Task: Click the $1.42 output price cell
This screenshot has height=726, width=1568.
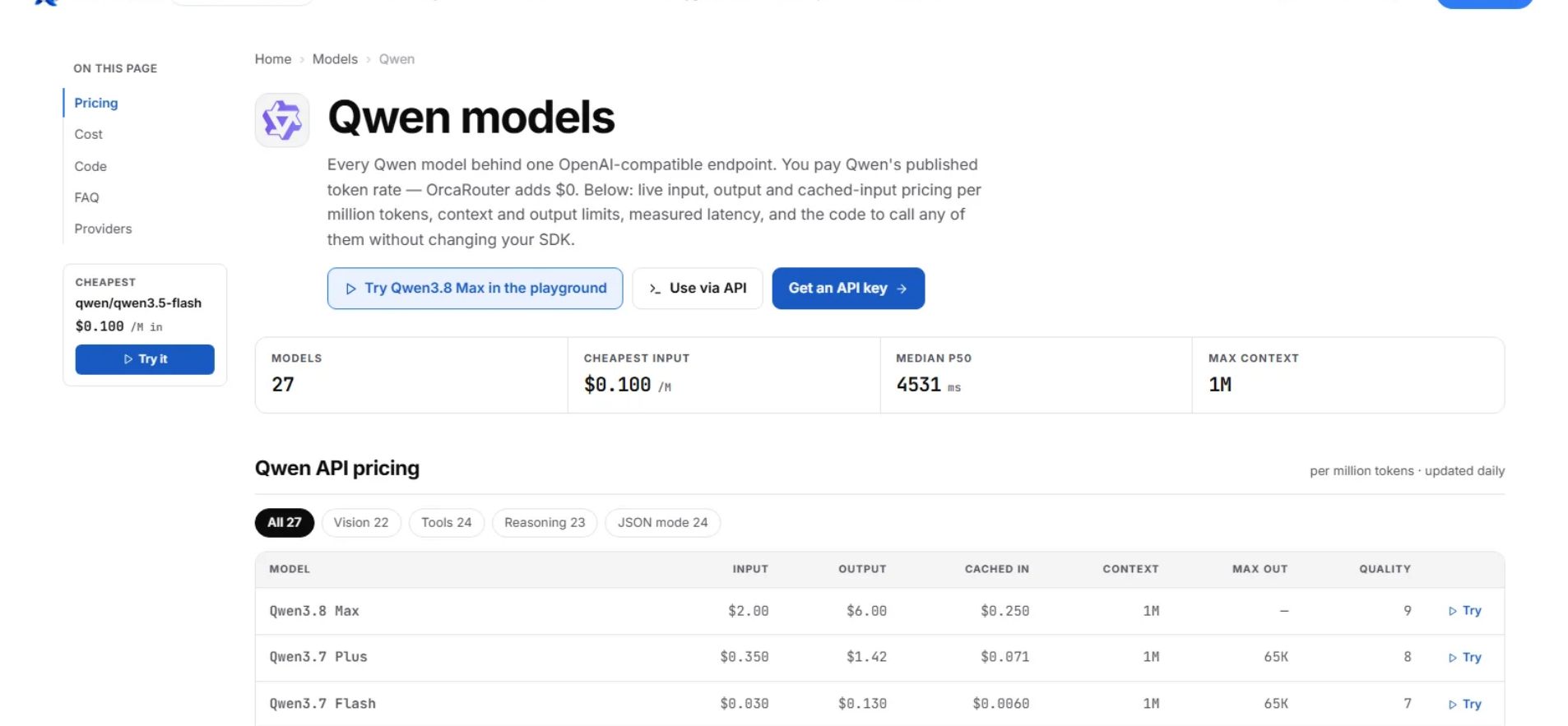Action: [866, 657]
